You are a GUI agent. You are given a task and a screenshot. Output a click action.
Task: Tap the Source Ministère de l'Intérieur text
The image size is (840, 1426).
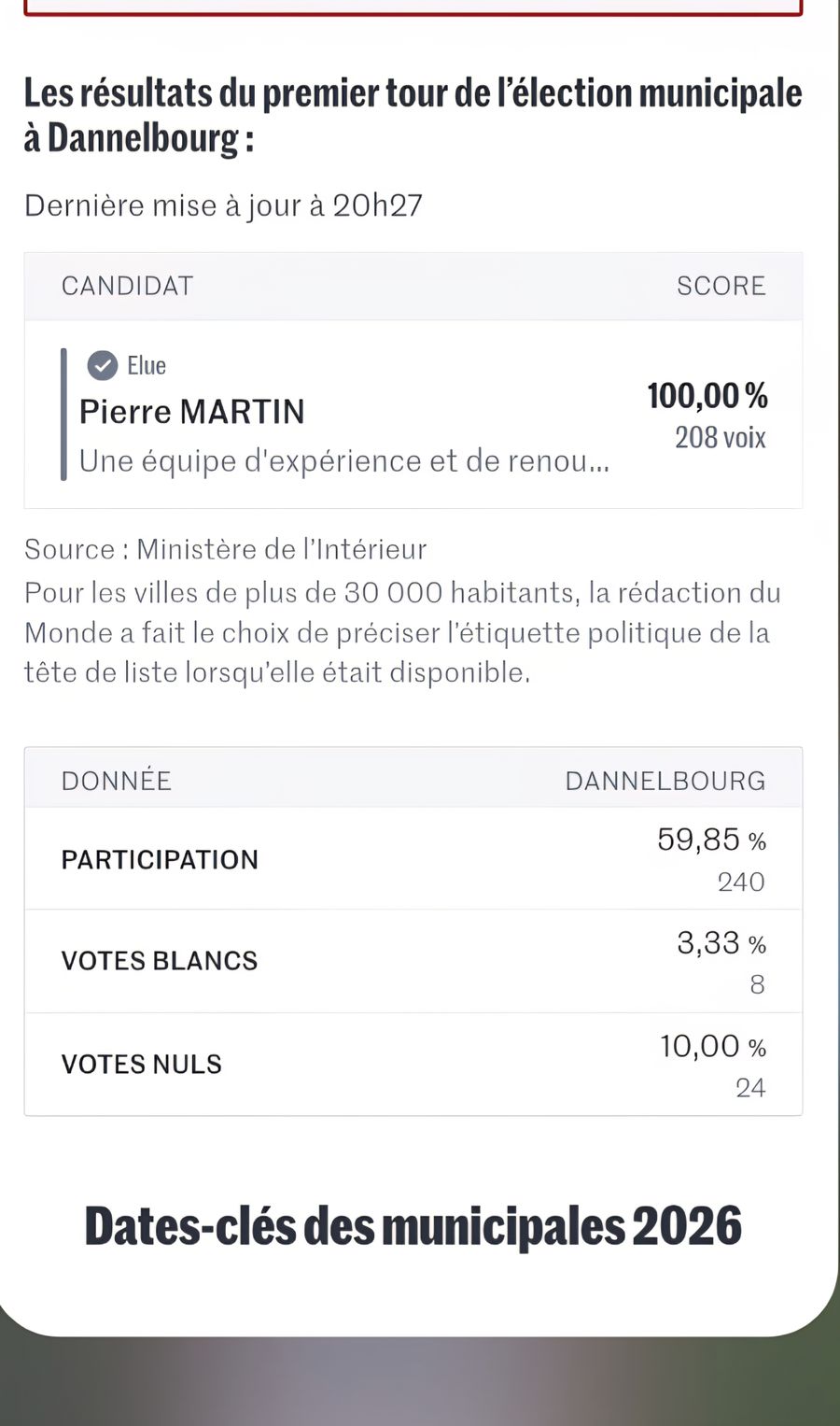point(225,549)
